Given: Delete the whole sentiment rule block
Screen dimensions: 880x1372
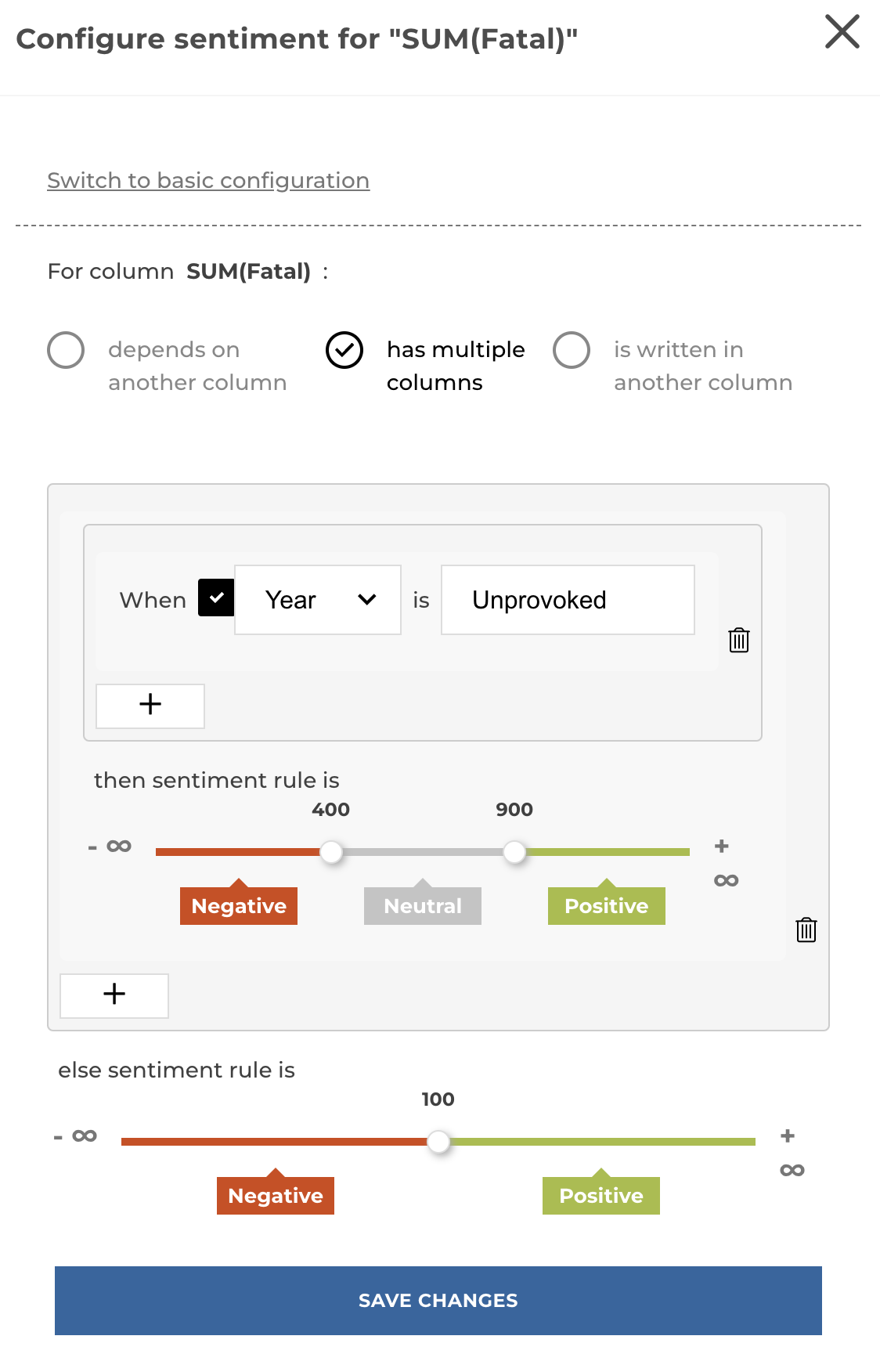Looking at the screenshot, I should coord(806,930).
